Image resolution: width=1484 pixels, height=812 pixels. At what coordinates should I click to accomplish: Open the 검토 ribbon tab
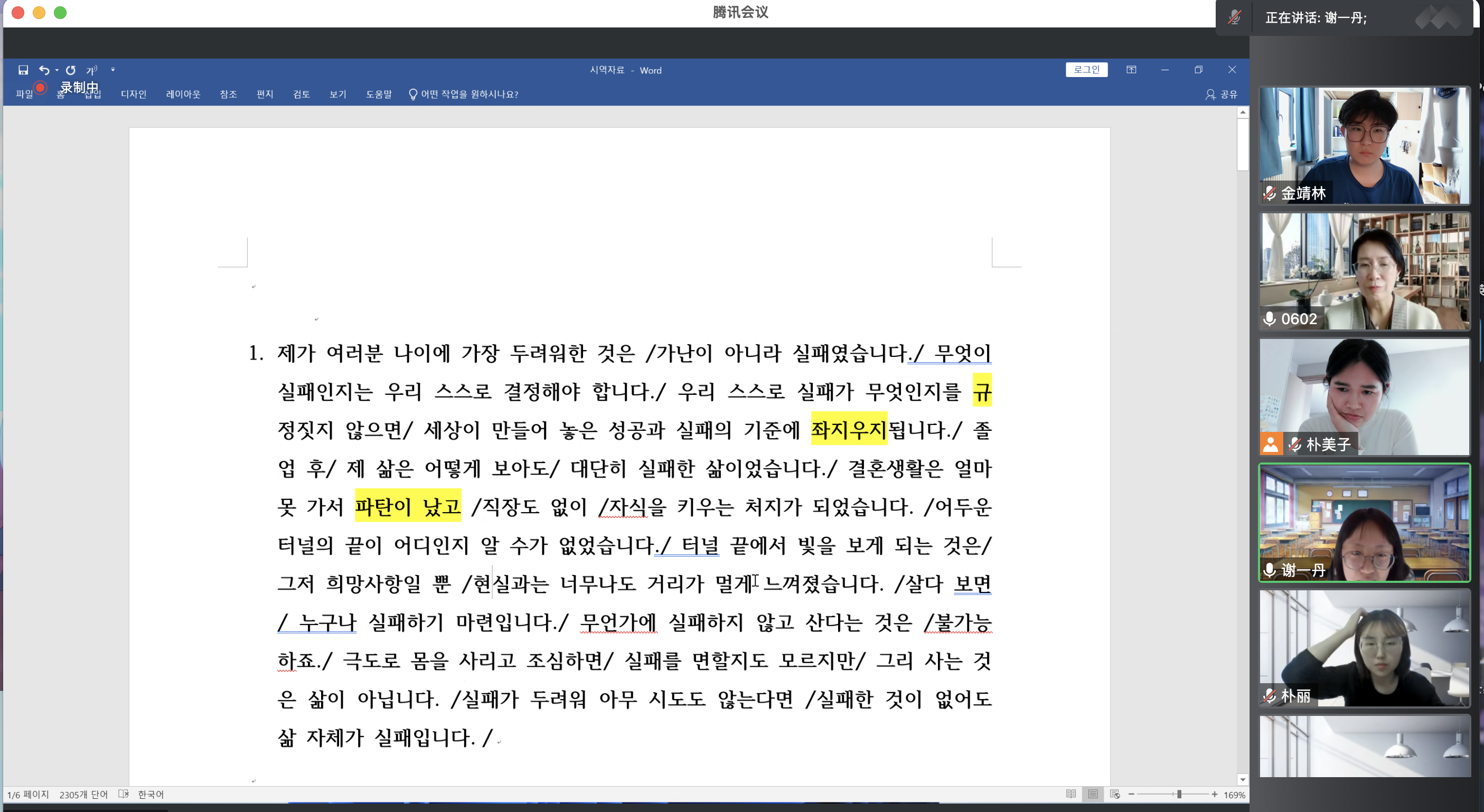(x=302, y=94)
